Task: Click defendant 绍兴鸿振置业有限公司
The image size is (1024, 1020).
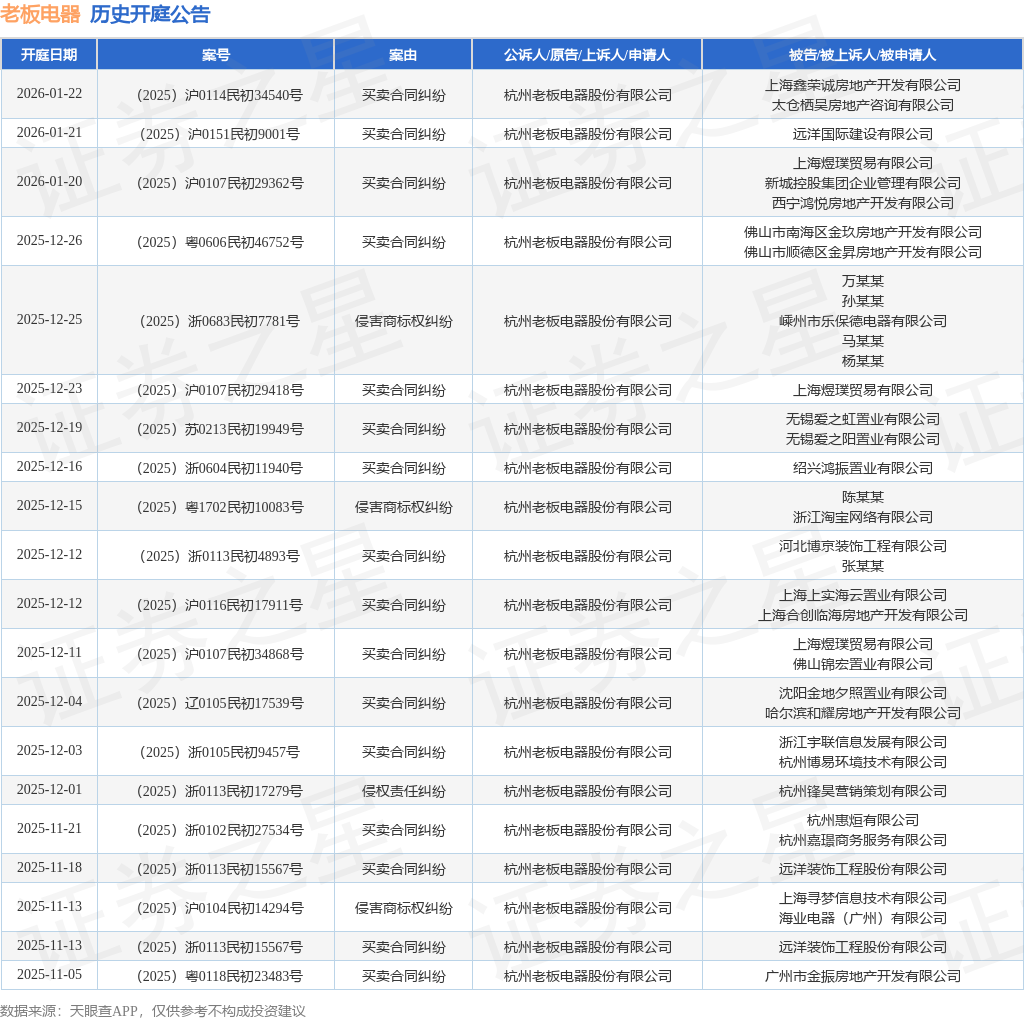Action: coord(863,468)
